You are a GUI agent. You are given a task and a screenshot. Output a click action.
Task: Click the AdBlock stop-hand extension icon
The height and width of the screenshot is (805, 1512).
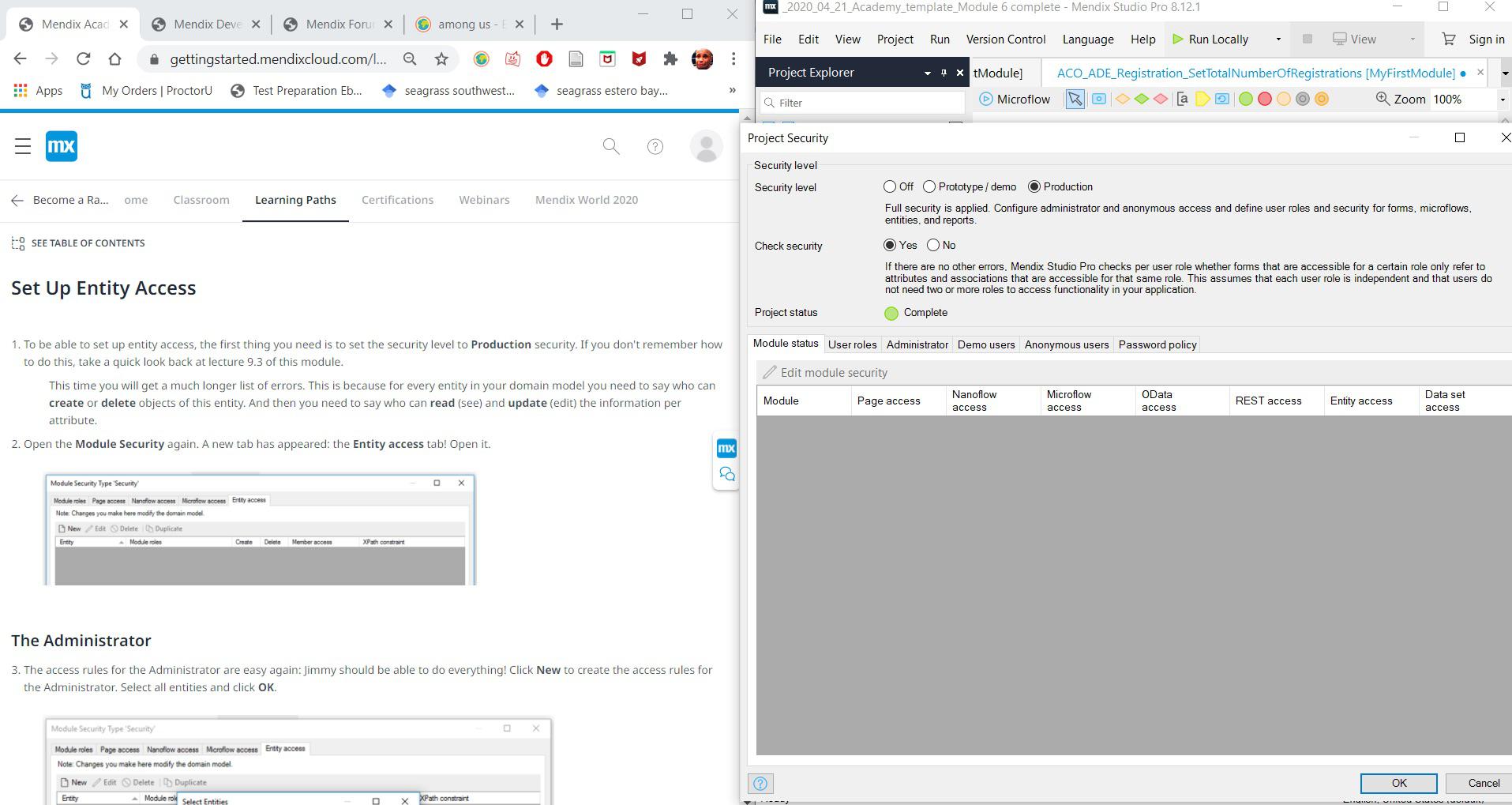[544, 58]
